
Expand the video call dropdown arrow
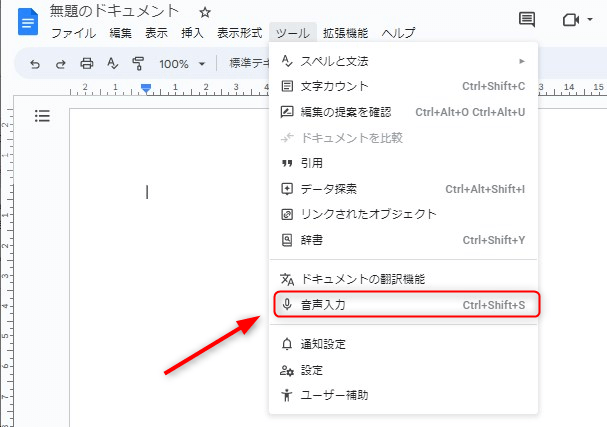point(590,19)
